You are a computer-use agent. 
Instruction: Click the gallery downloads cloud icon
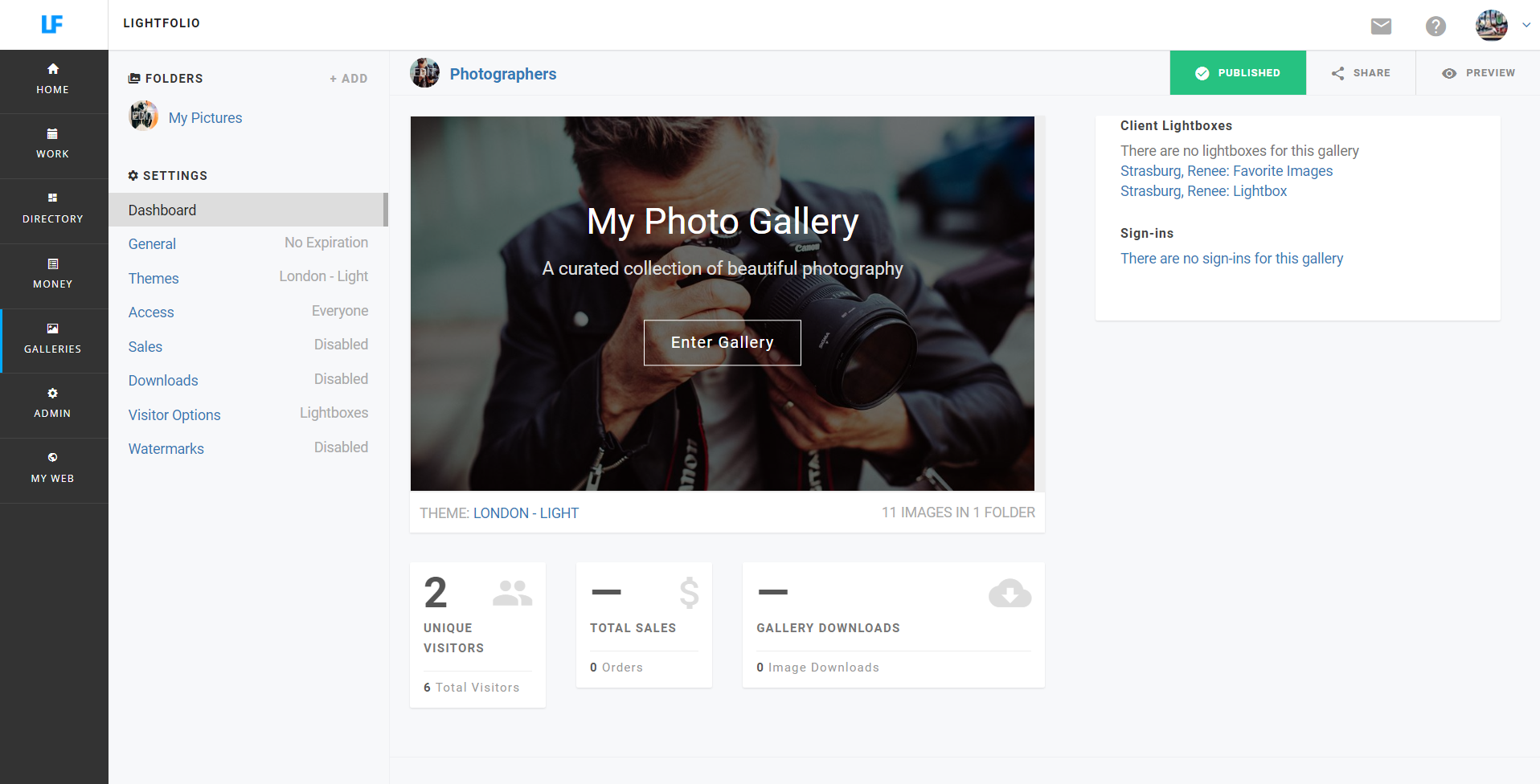pos(1010,593)
